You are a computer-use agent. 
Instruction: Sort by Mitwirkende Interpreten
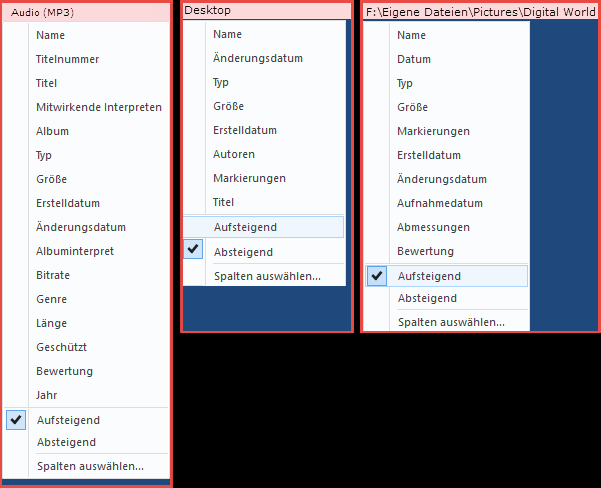pos(98,107)
